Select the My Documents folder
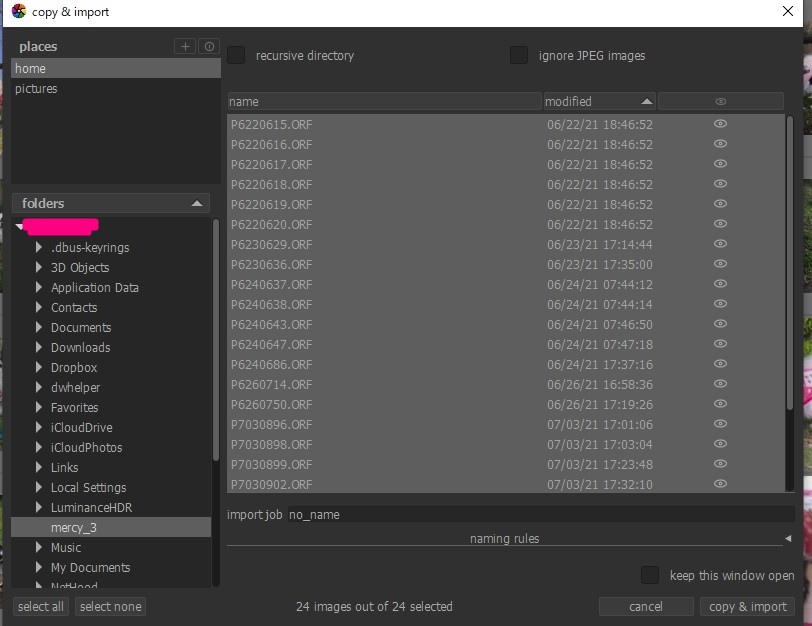This screenshot has width=812, height=626. [90, 567]
